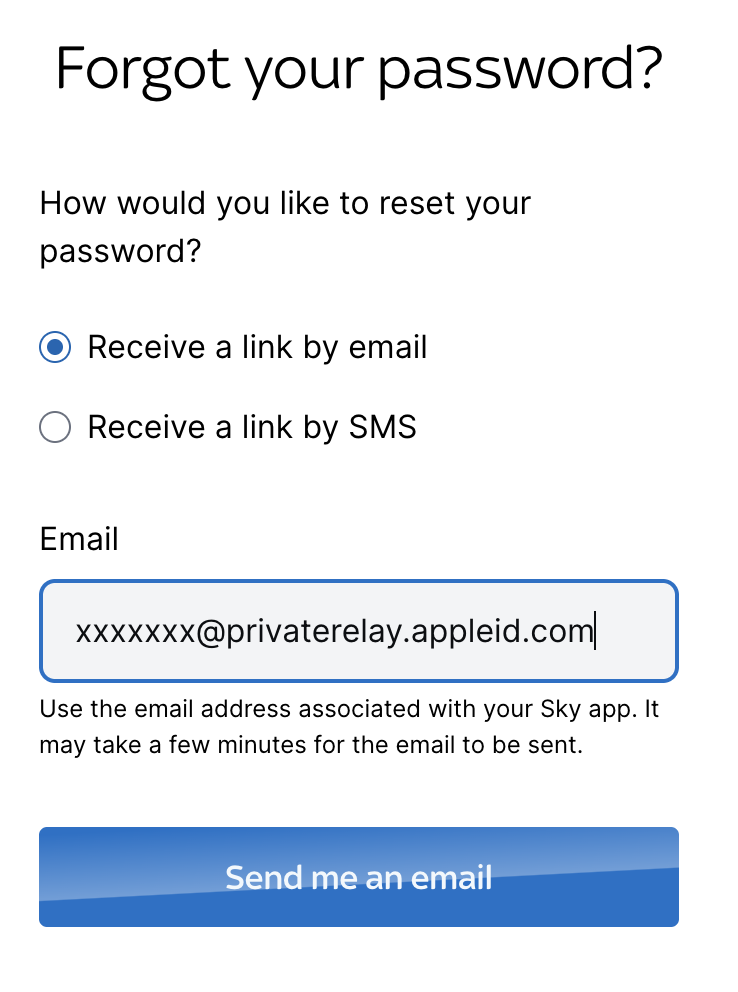Click the helper text mentioning your Sky app
The height and width of the screenshot is (992, 738).
pos(349,727)
